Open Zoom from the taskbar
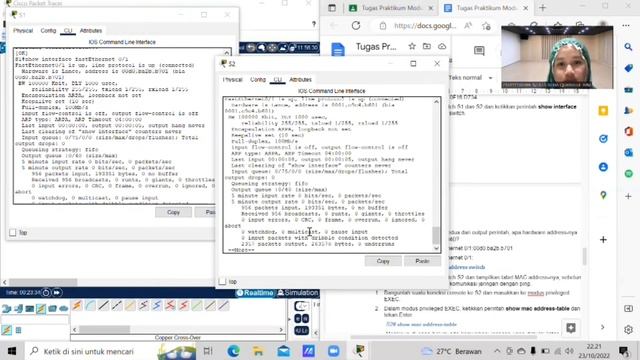 [333, 351]
